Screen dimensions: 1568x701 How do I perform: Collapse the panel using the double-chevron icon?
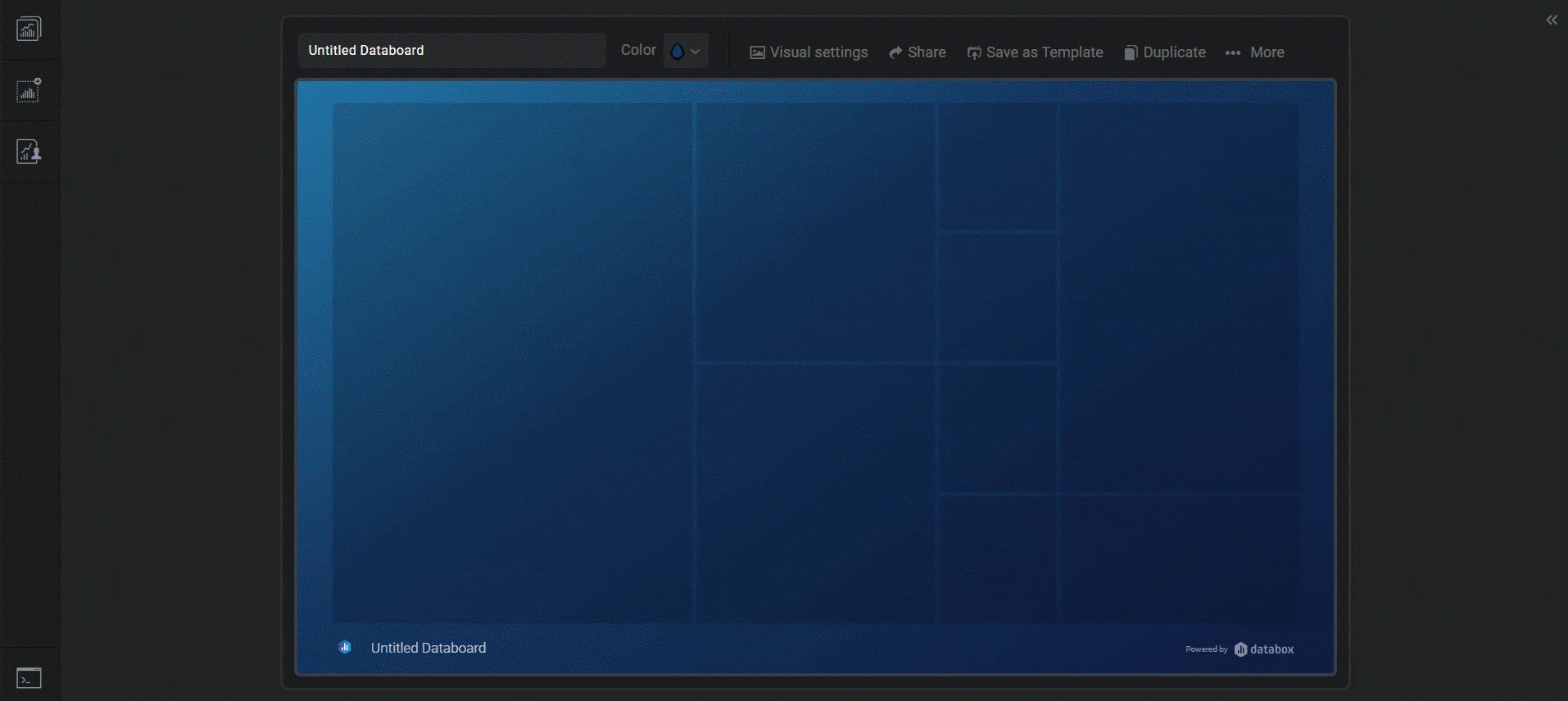click(1552, 20)
